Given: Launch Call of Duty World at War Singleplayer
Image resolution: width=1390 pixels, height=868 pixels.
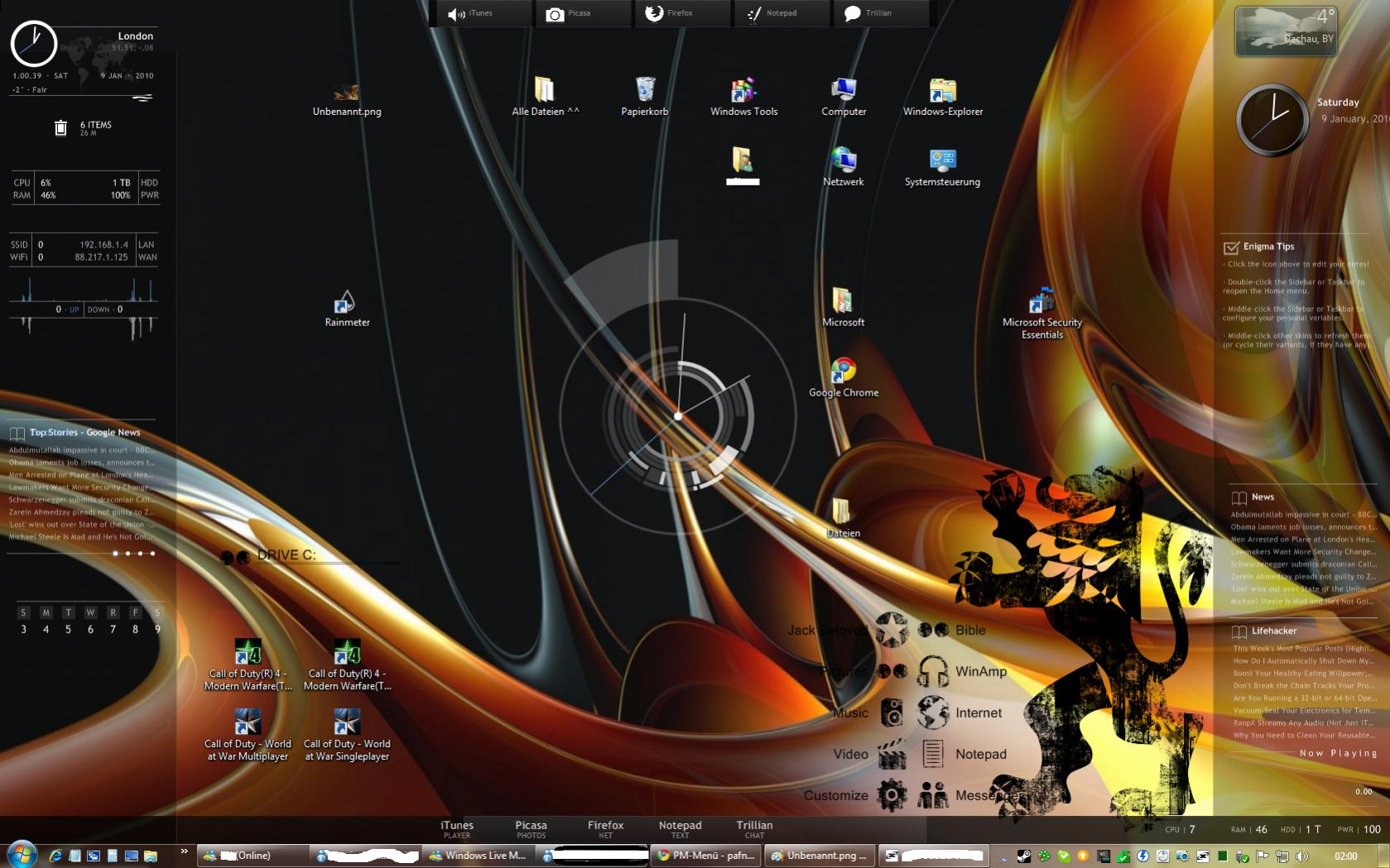Looking at the screenshot, I should point(347,734).
